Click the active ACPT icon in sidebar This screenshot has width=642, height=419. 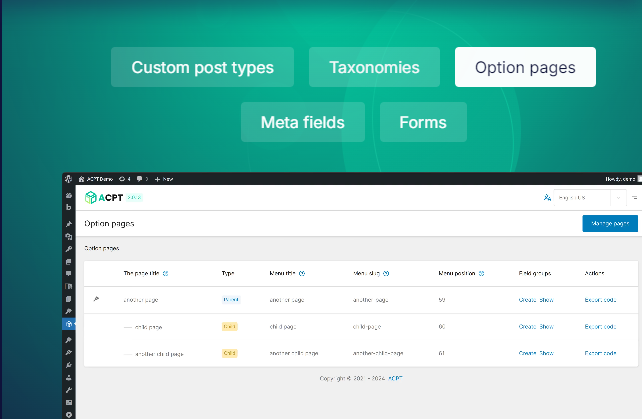click(68, 324)
